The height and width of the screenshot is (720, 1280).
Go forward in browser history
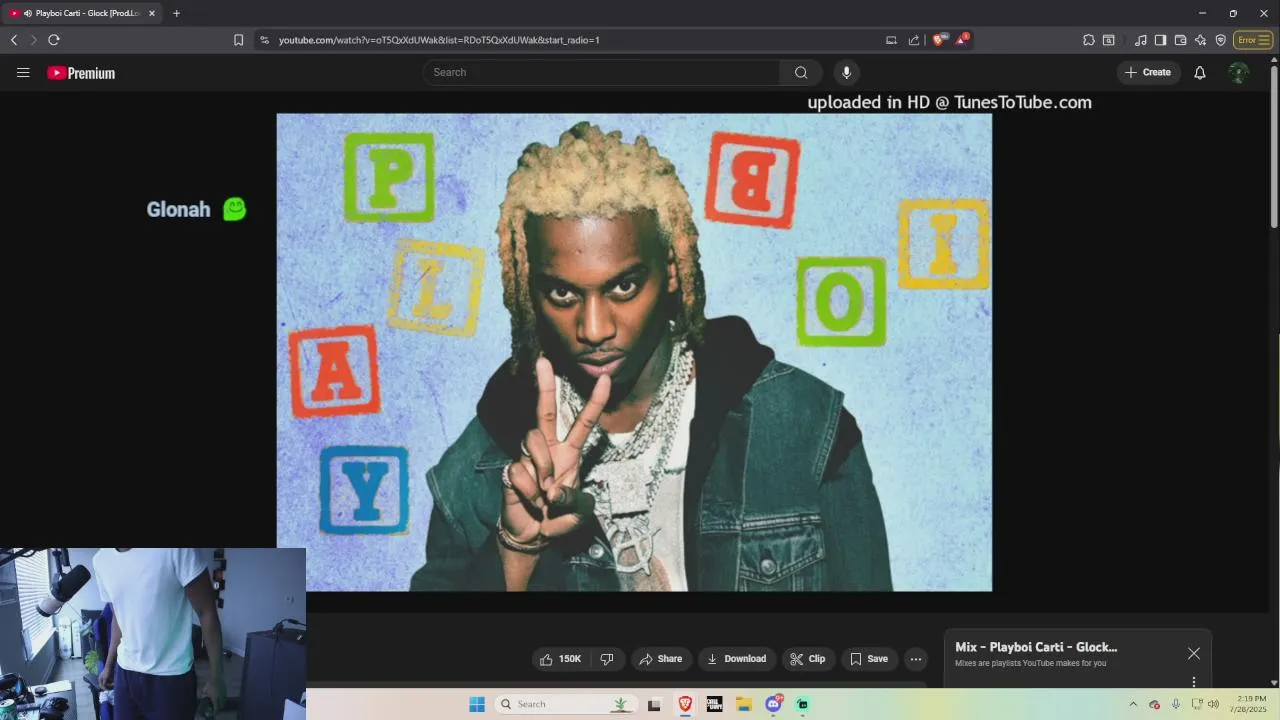33,40
